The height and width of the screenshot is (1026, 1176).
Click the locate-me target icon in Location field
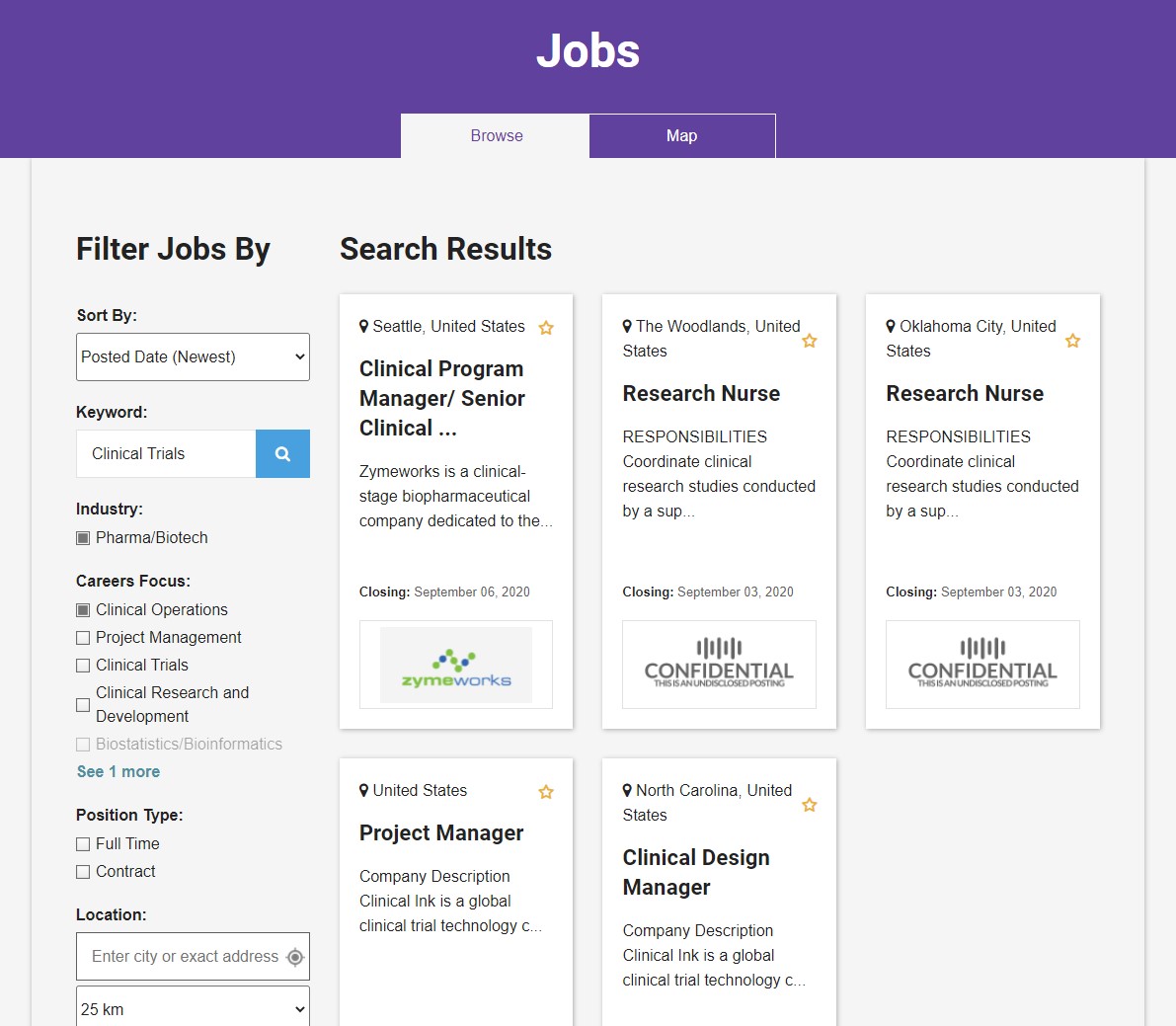295,957
